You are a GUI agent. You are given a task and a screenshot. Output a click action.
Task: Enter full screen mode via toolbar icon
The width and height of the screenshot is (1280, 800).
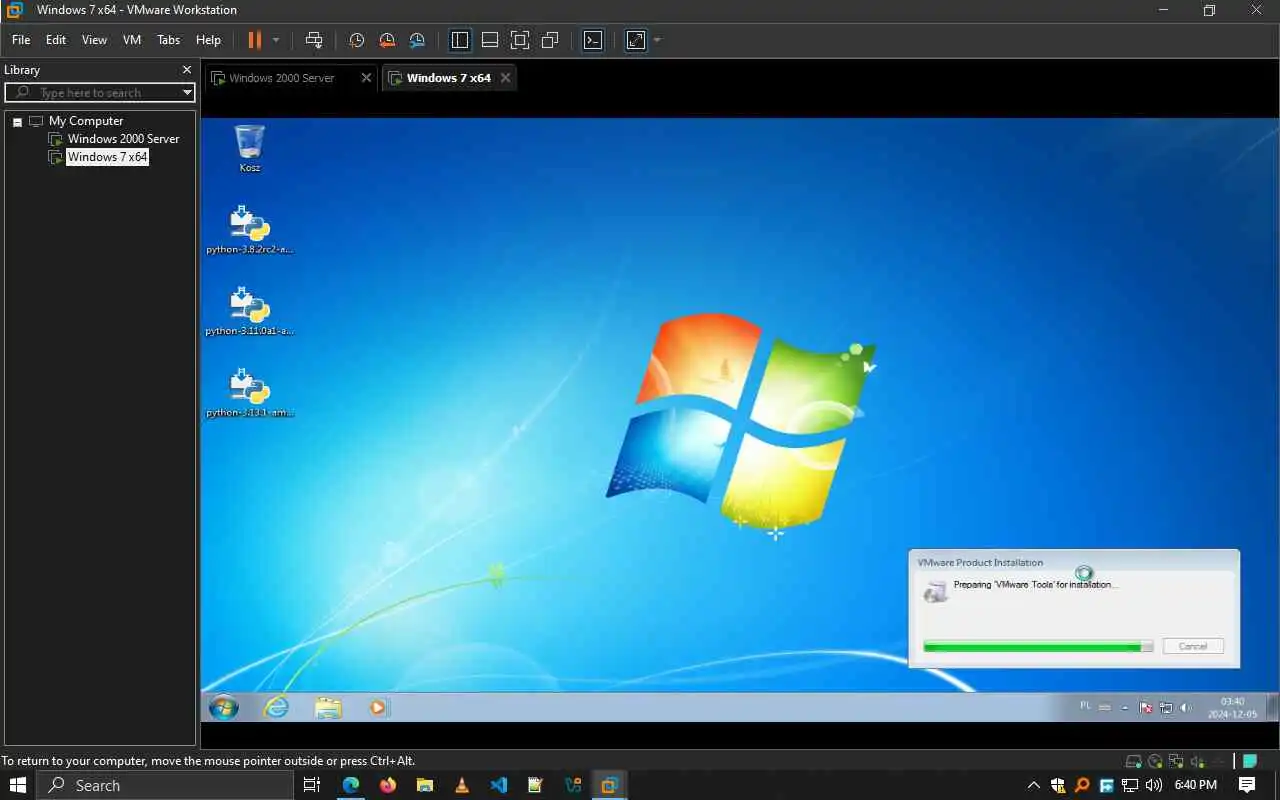[x=520, y=40]
